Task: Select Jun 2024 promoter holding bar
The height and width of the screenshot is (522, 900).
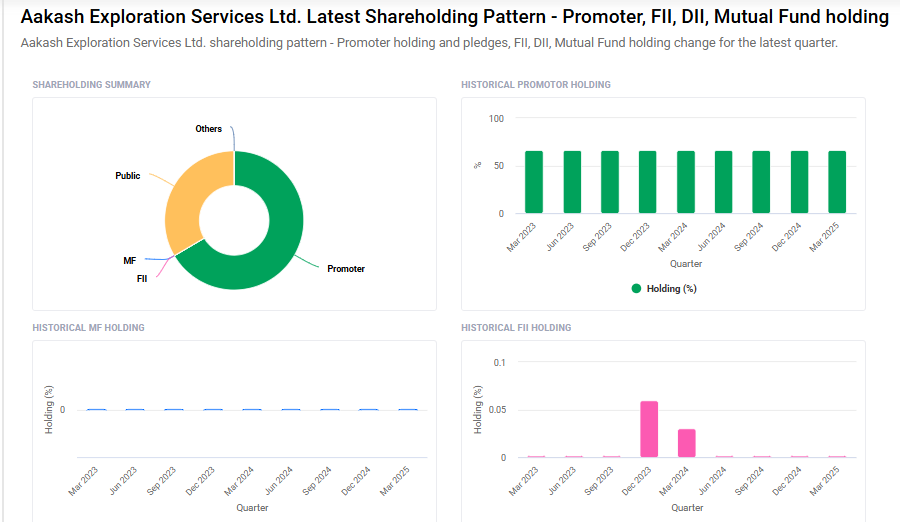Action: [723, 182]
